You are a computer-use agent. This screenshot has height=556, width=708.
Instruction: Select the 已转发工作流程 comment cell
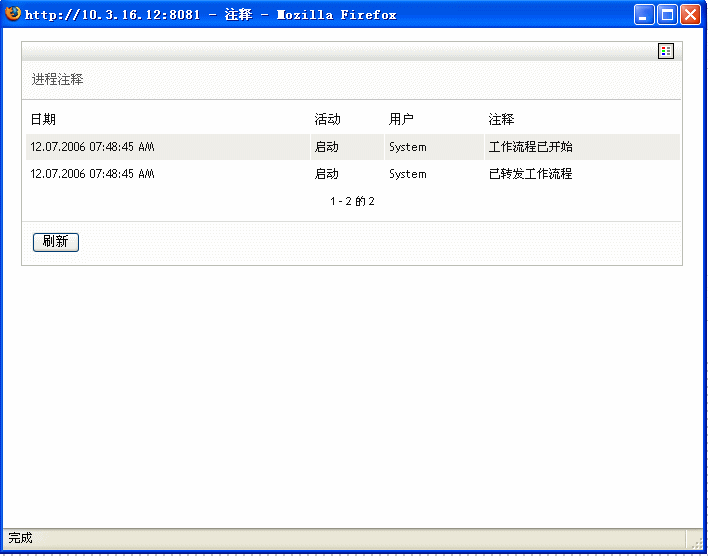[x=531, y=174]
